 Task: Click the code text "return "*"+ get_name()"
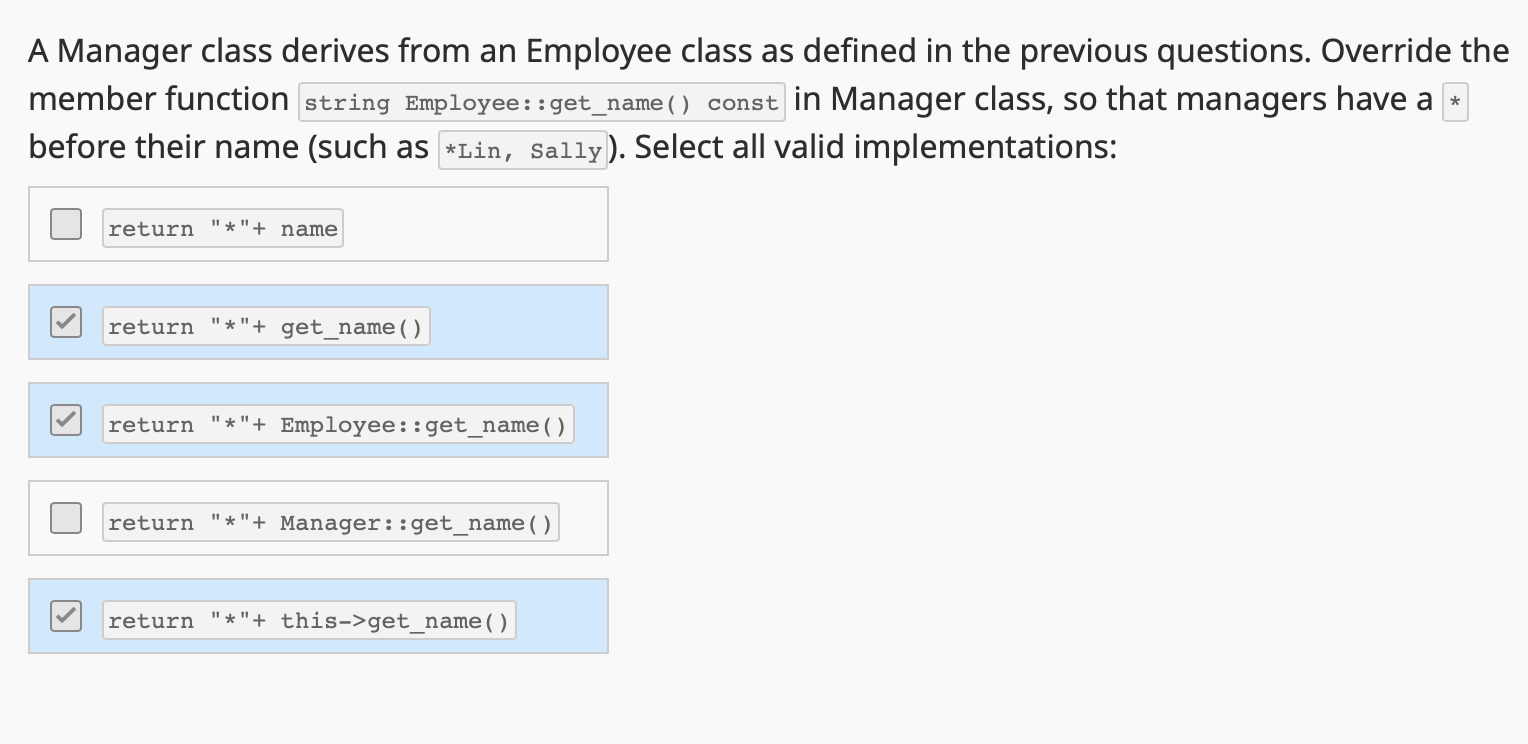265,326
